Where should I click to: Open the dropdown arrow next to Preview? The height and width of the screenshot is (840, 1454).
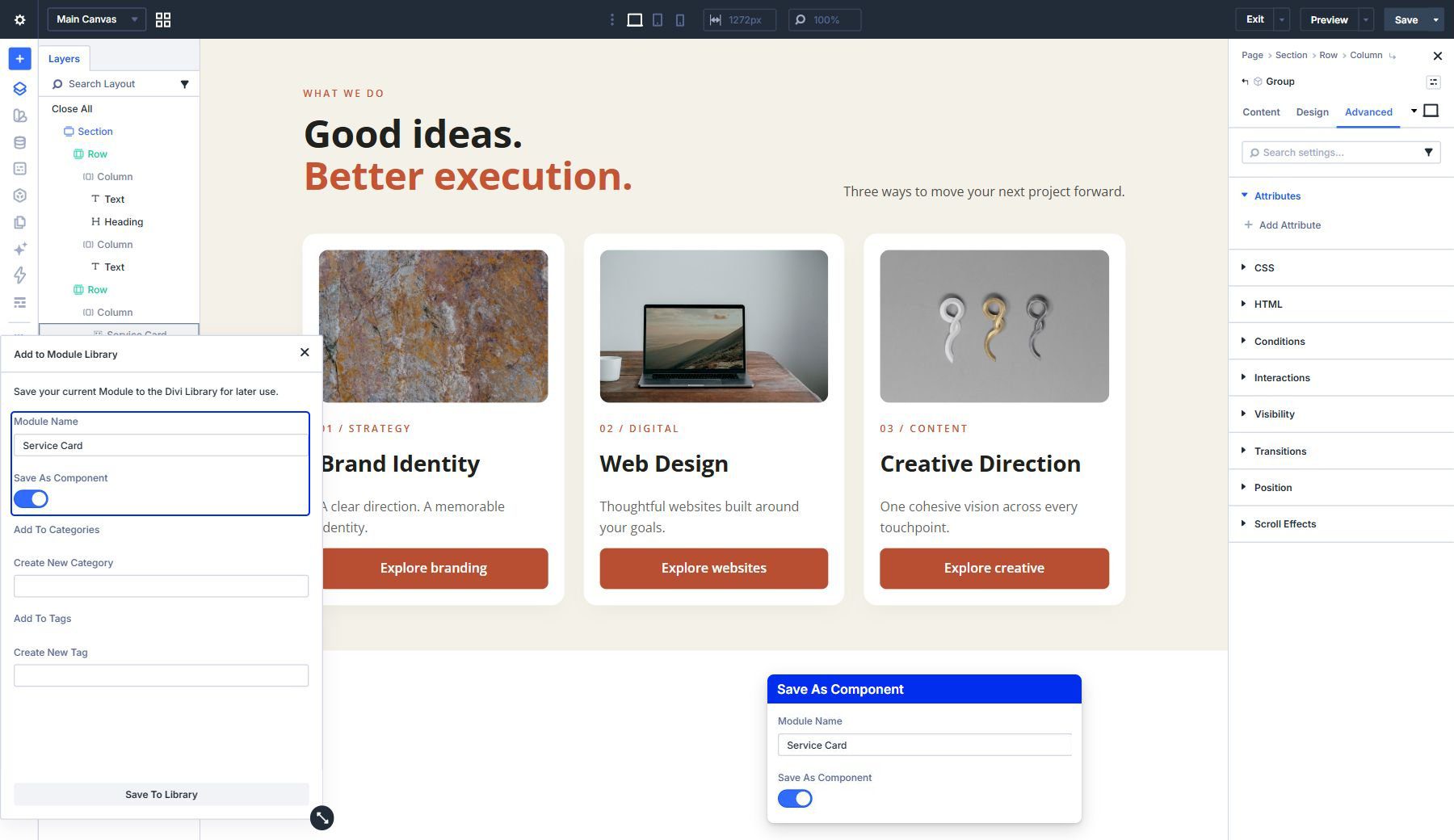[1366, 19]
